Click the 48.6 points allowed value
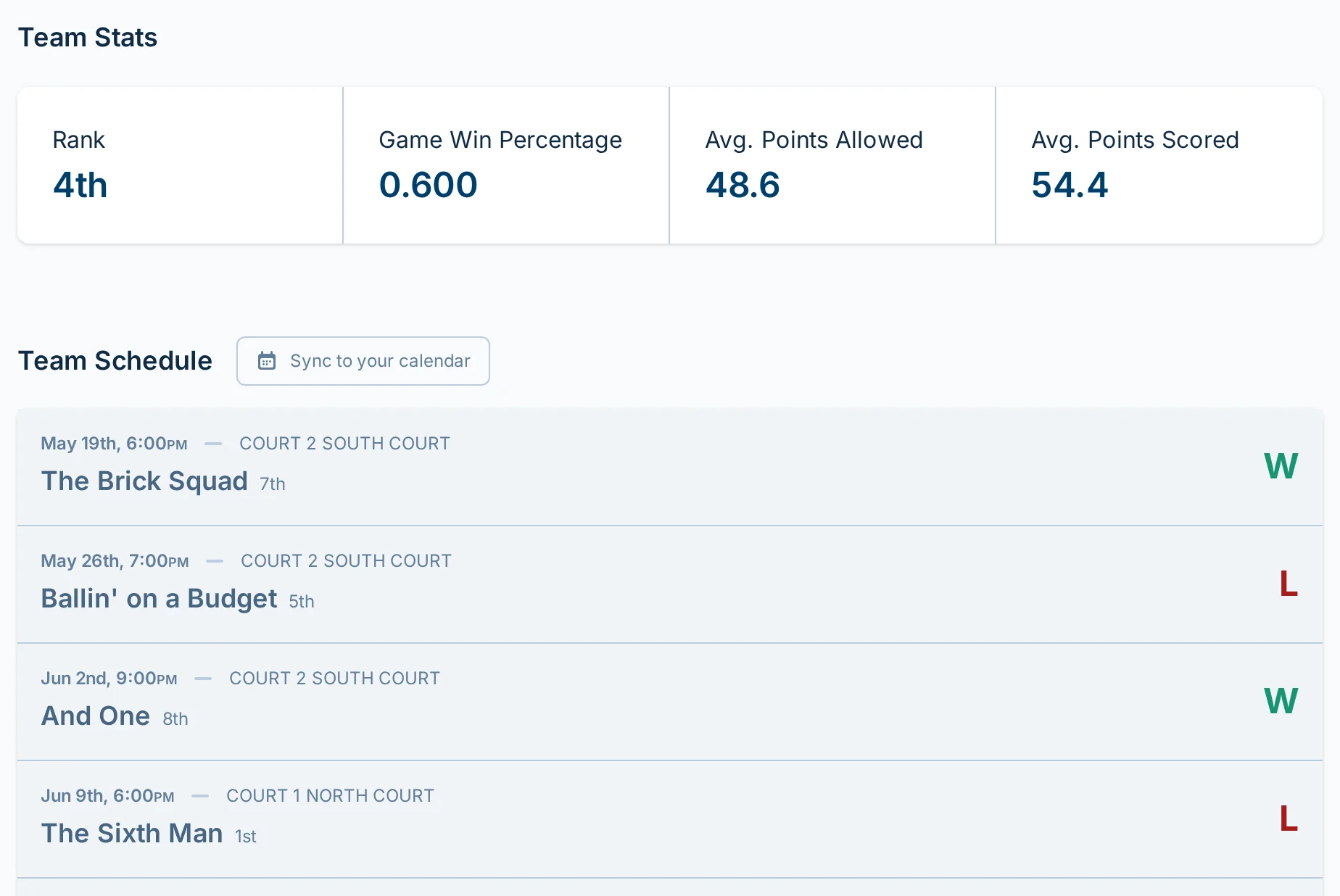This screenshot has height=896, width=1340. tap(743, 185)
